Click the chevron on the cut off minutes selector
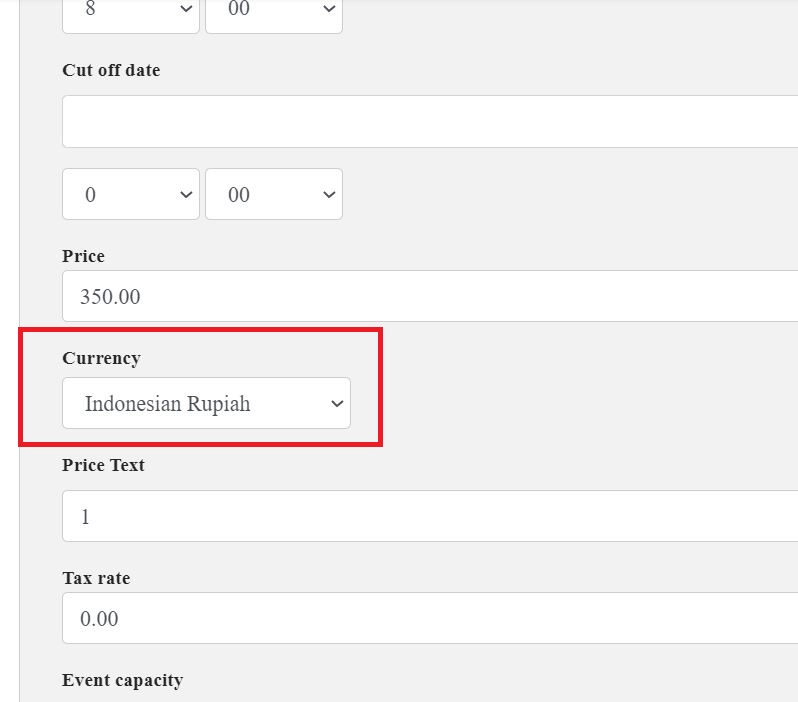The height and width of the screenshot is (702, 798). (328, 195)
